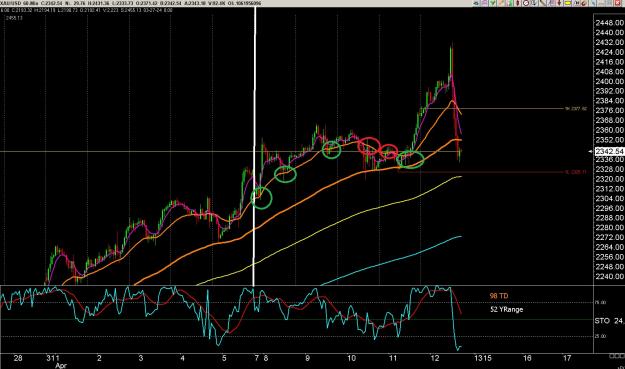Viewport: 625px width, 369px height.
Task: Click the 75.00 stochastic level label
Action: click(600, 302)
